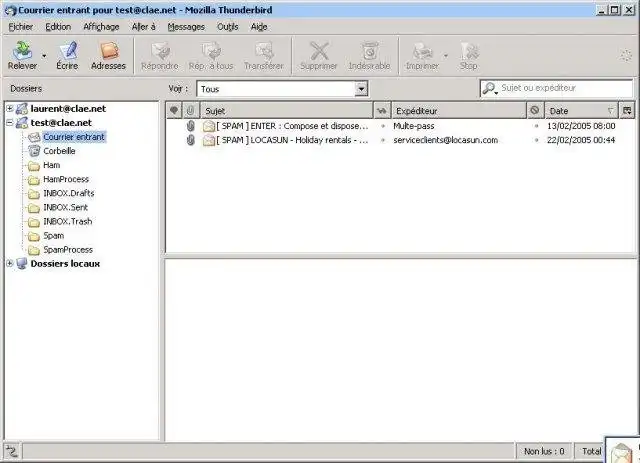The image size is (640, 463).
Task: Click the Relever get mail button
Action: point(22,55)
